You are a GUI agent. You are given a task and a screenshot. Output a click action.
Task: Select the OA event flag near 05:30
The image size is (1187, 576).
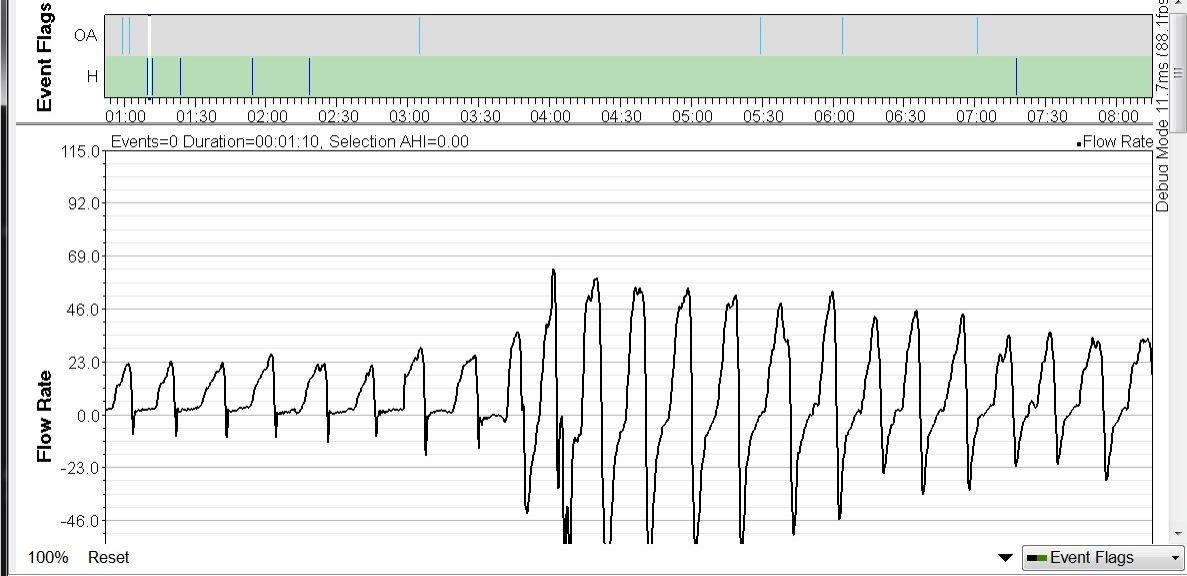click(x=760, y=36)
